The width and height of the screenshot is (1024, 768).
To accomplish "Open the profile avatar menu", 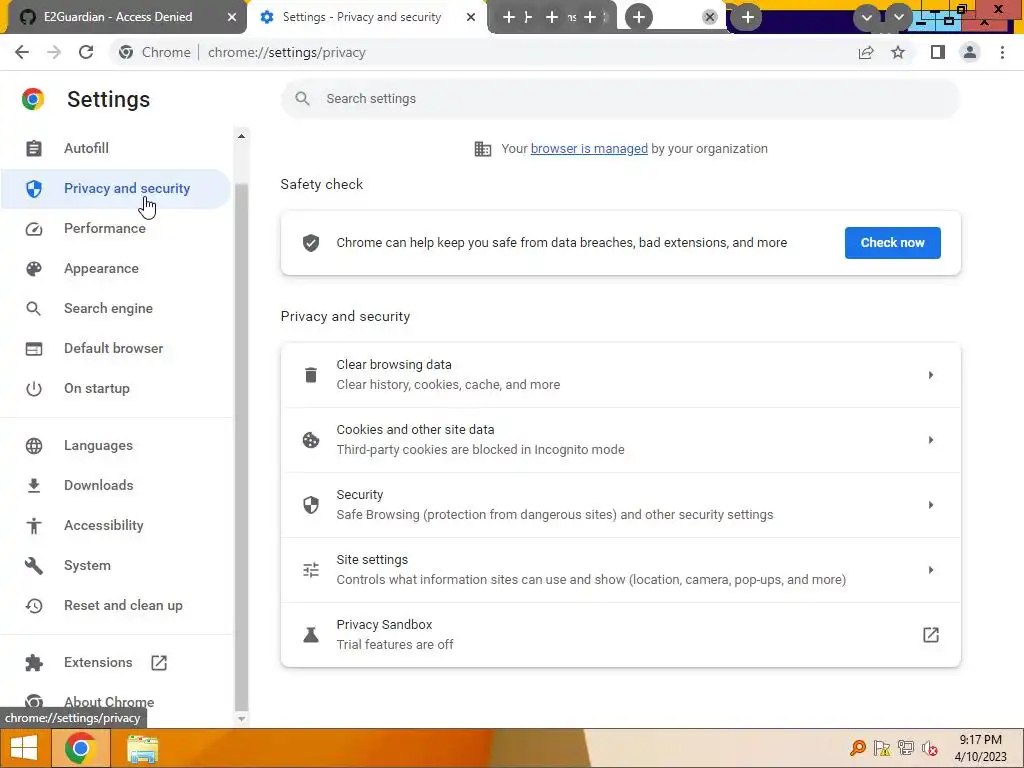I will [x=970, y=52].
